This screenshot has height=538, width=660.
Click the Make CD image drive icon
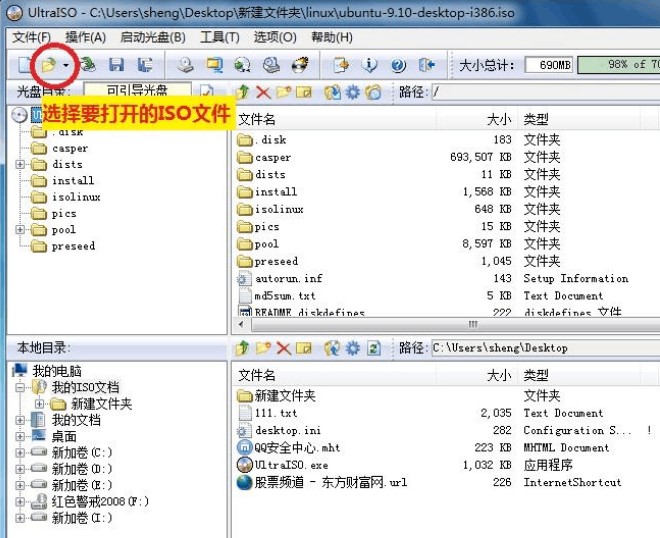coord(186,65)
